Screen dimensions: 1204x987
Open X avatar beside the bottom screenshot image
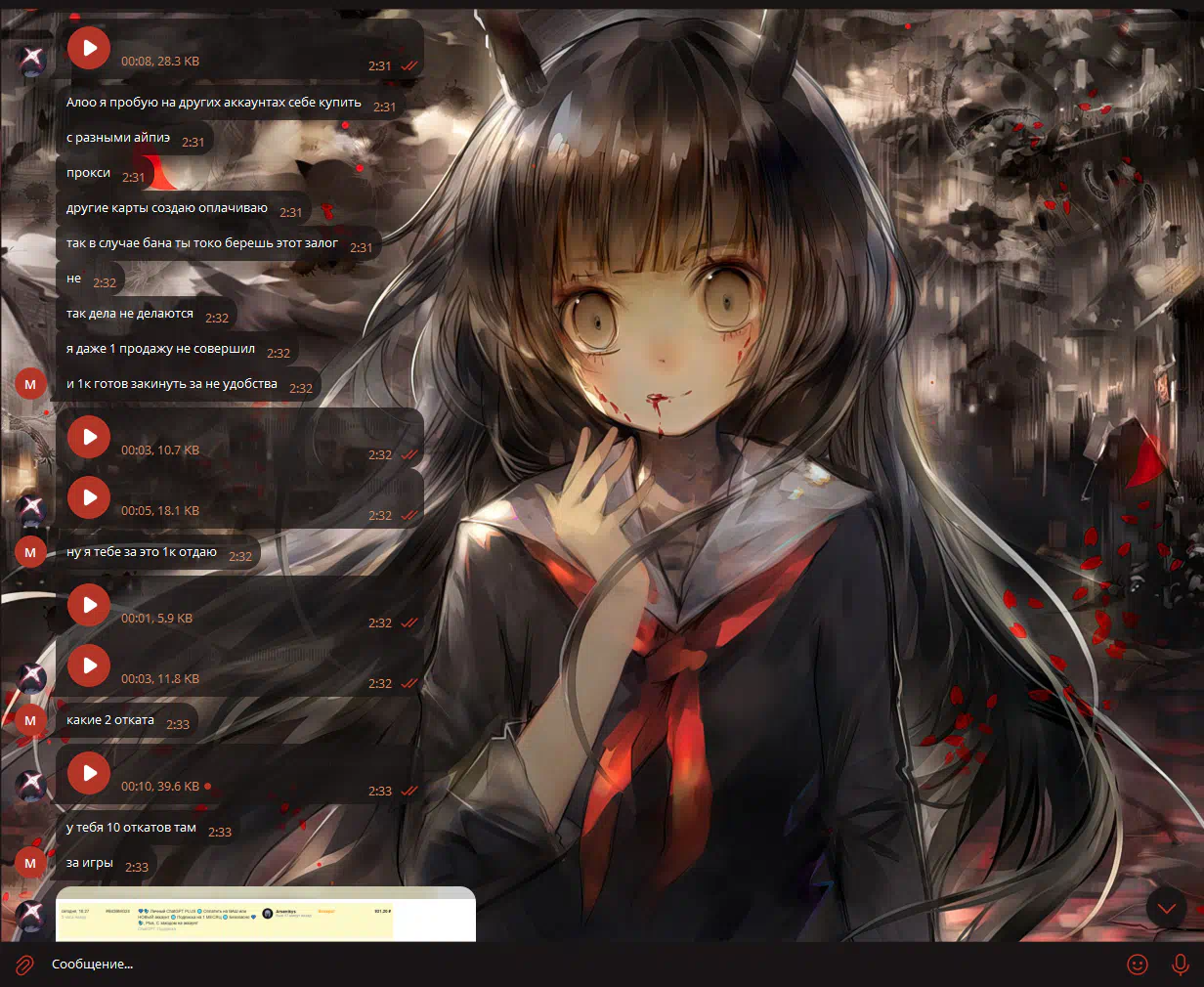point(30,916)
